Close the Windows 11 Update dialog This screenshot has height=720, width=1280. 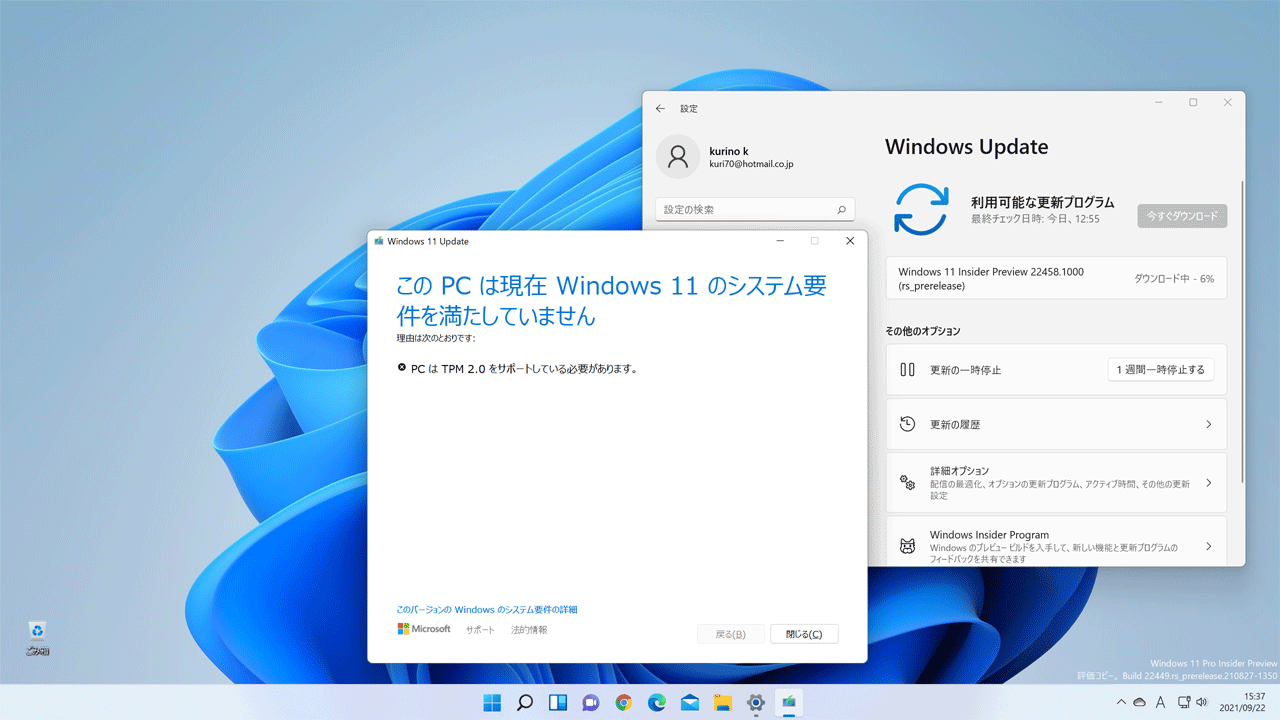850,241
